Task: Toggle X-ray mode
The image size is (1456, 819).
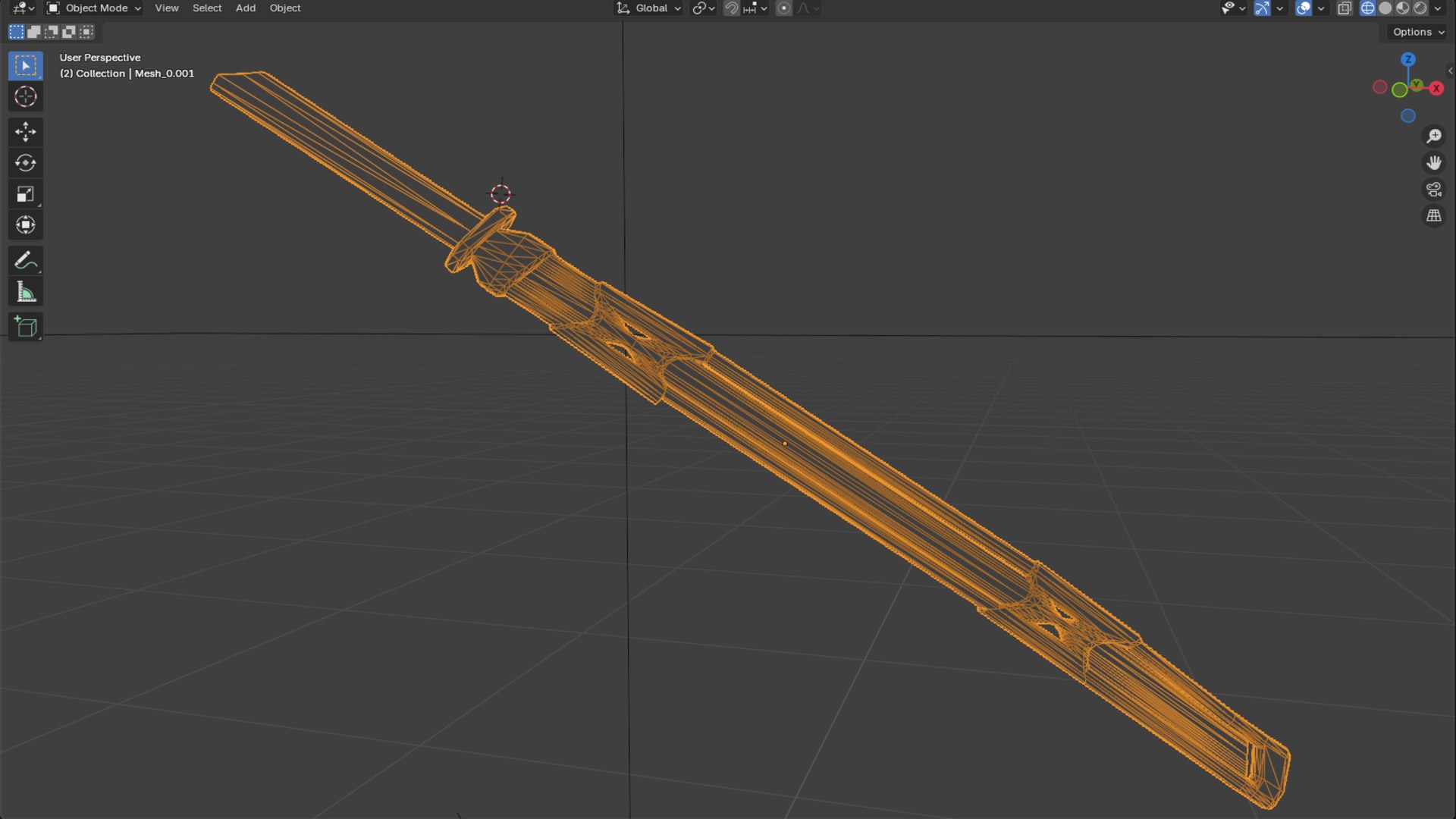Action: click(1345, 8)
